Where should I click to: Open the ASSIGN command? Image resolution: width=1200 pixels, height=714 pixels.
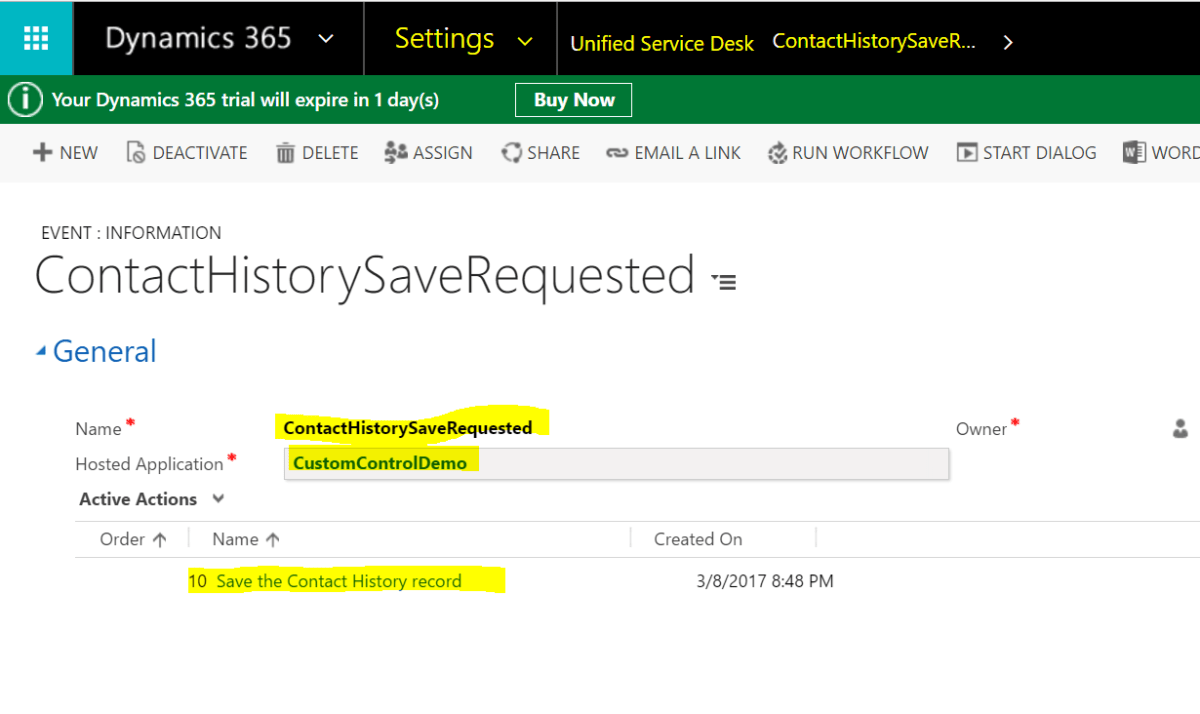tap(428, 152)
